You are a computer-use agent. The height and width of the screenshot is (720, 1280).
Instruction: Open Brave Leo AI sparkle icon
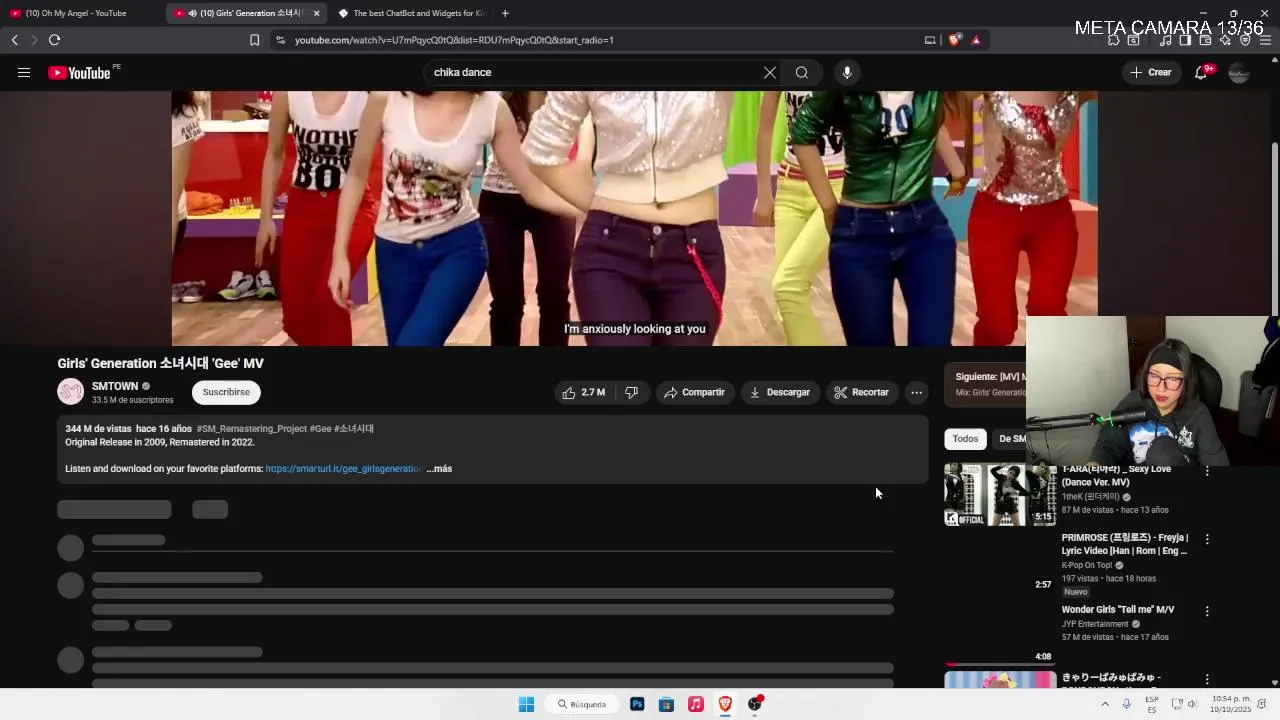[1225, 40]
